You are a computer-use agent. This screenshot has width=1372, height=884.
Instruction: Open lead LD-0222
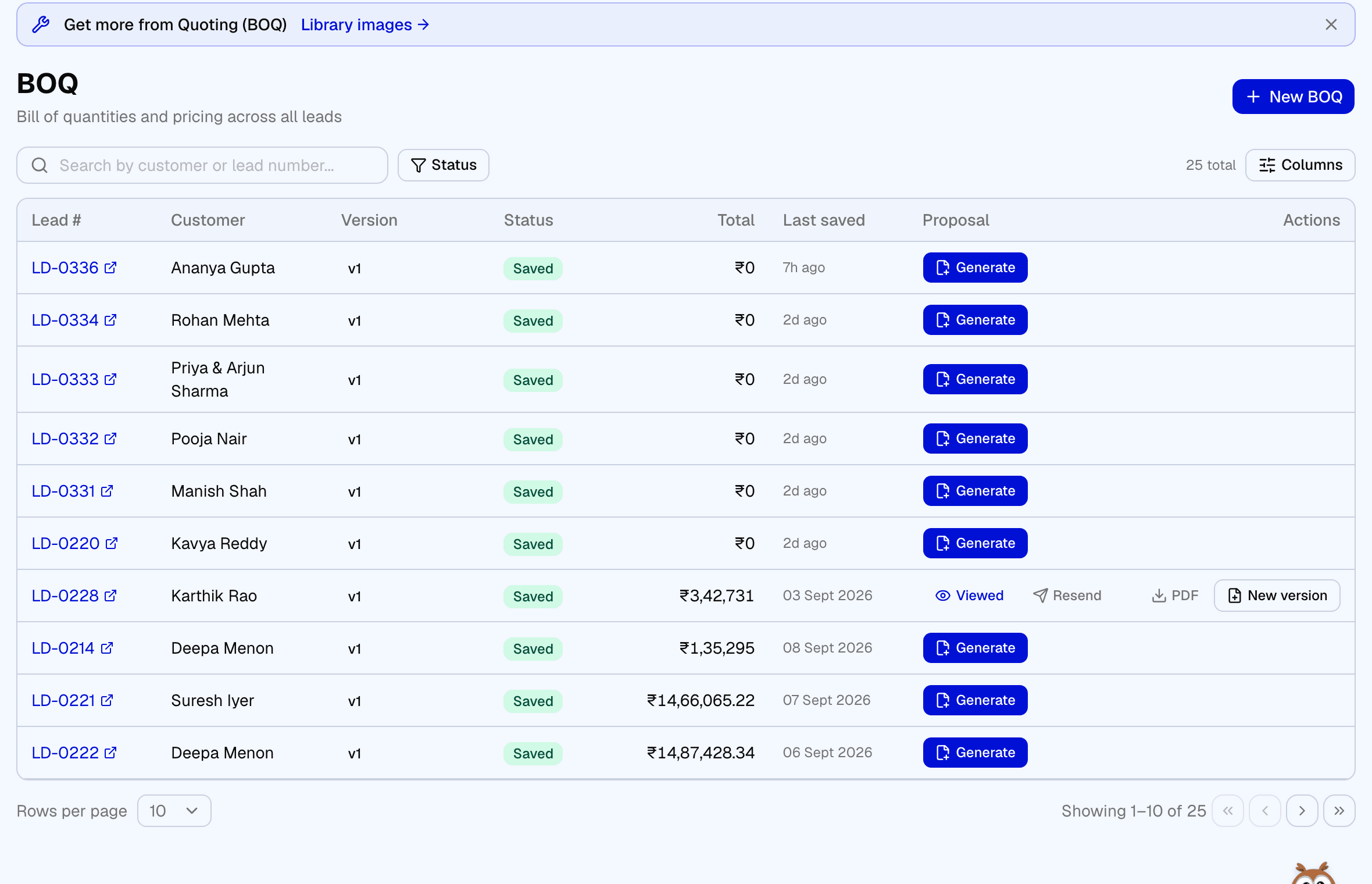pos(65,753)
